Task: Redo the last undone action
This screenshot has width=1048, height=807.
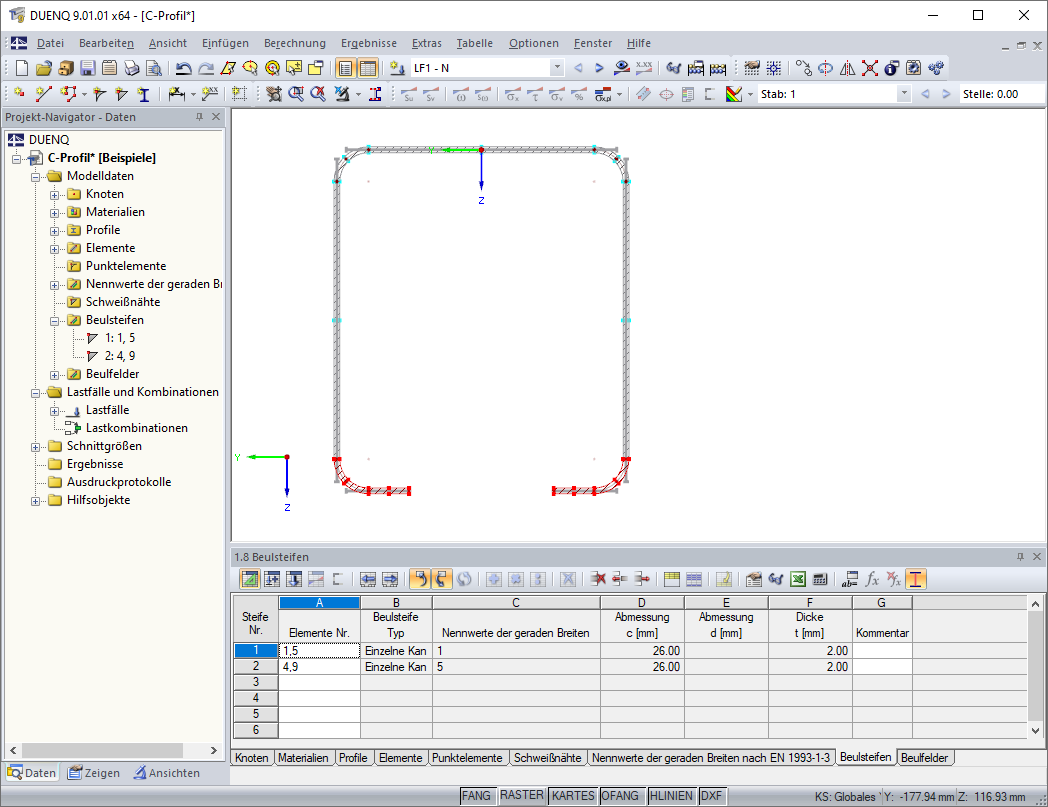Action: [x=206, y=68]
